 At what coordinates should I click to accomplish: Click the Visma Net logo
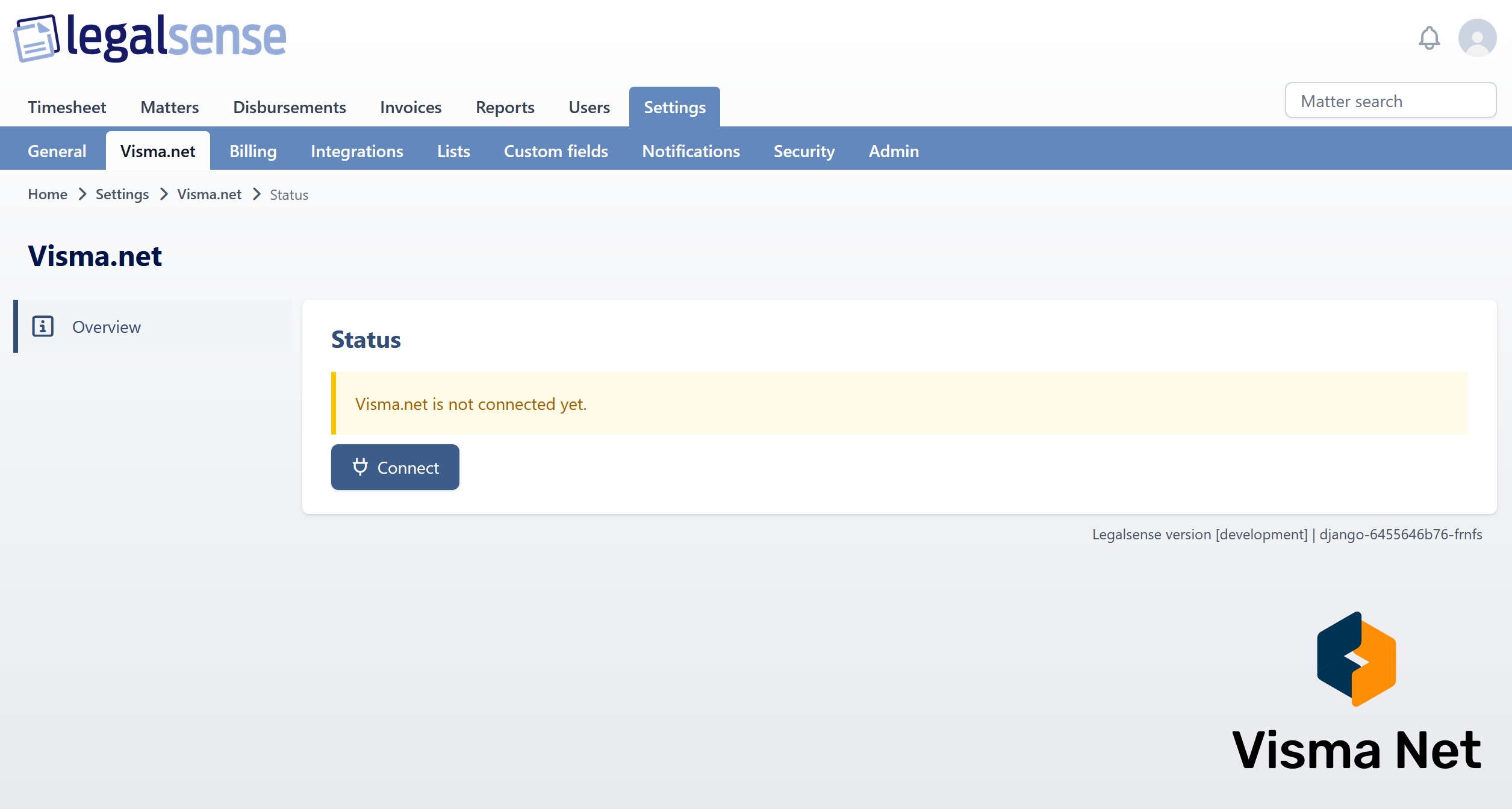pos(1356,691)
